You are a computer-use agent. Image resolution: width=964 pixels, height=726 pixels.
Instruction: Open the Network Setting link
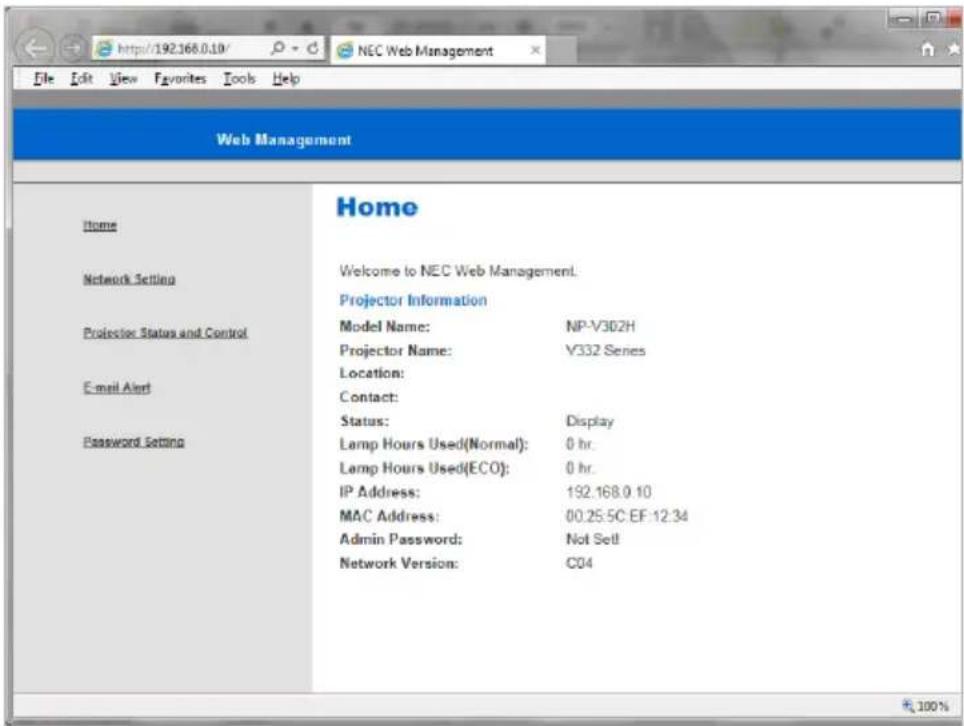click(129, 279)
